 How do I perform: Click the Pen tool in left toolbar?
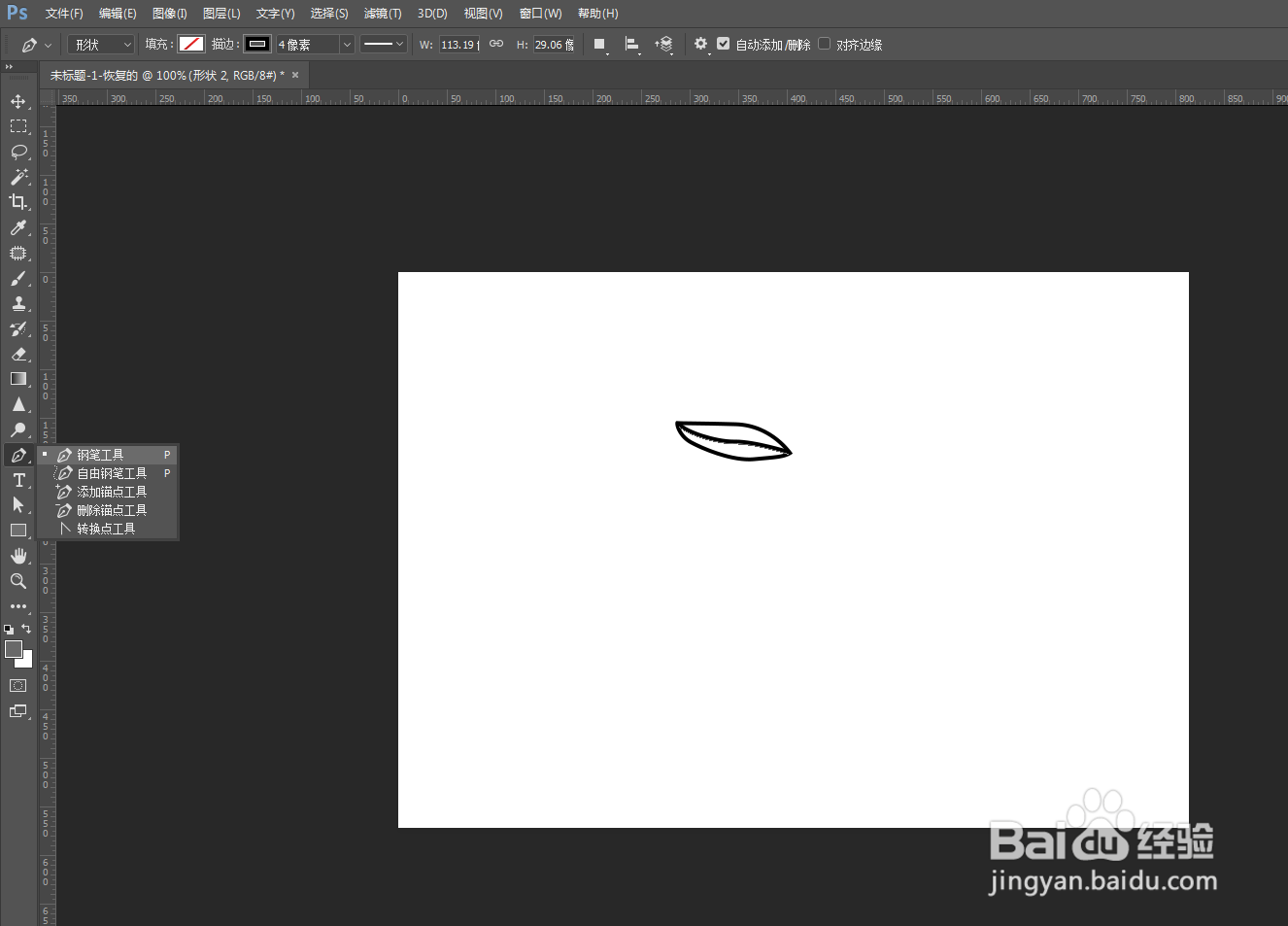coord(18,455)
